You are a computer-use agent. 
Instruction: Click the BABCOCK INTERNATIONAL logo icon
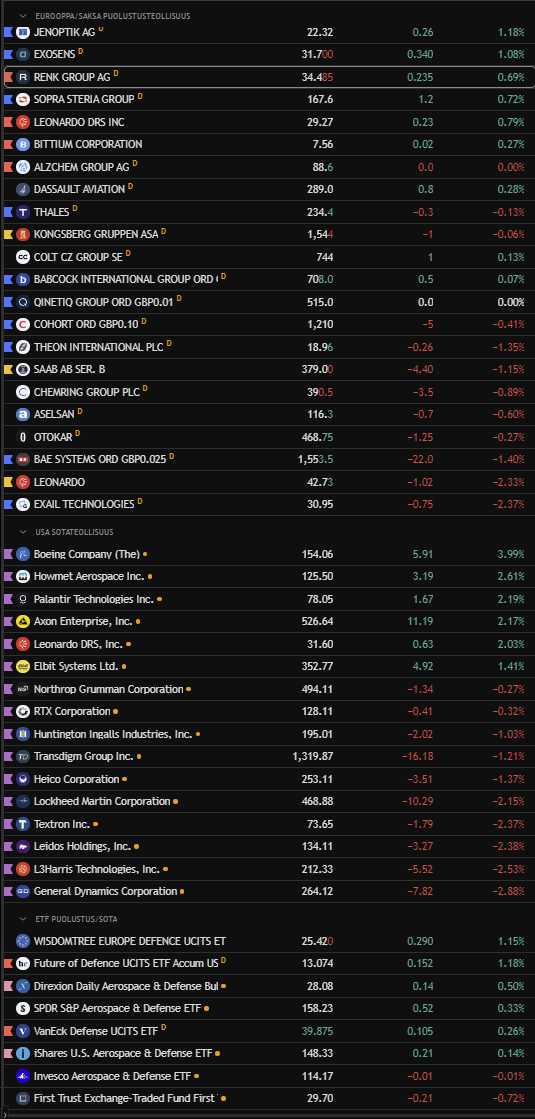pos(23,279)
